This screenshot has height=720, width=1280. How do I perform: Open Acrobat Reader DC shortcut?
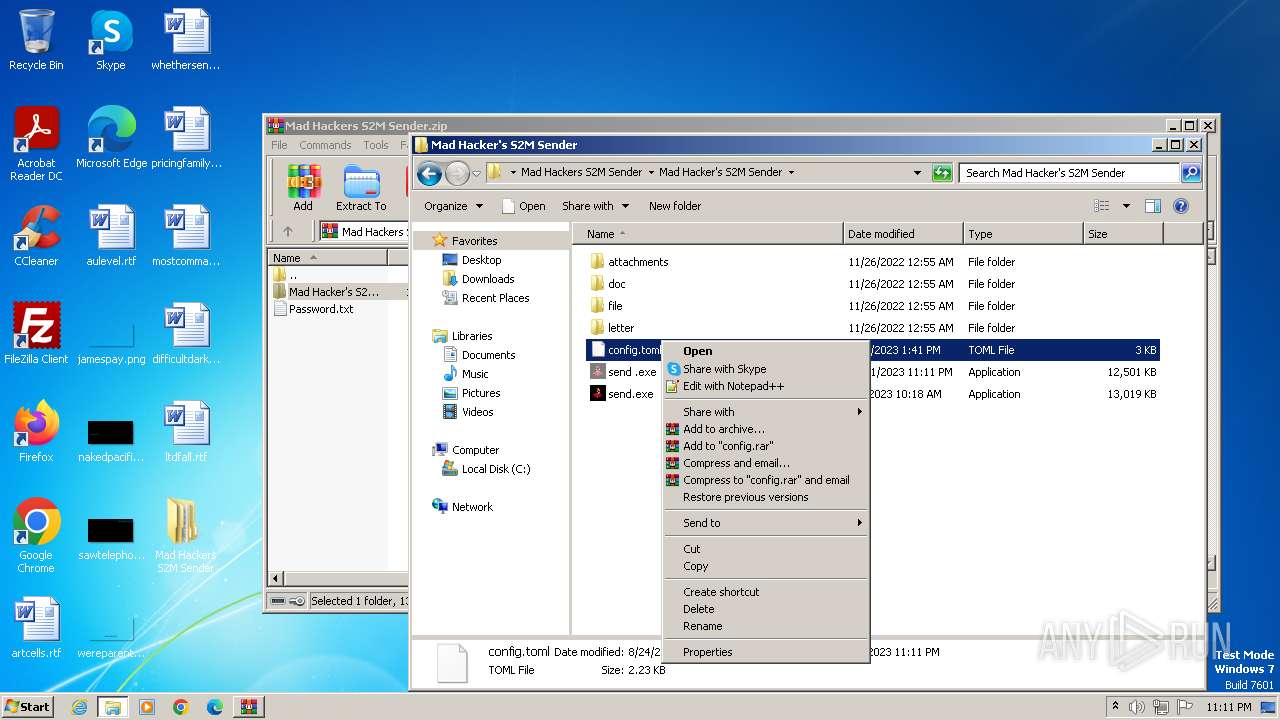pos(36,144)
